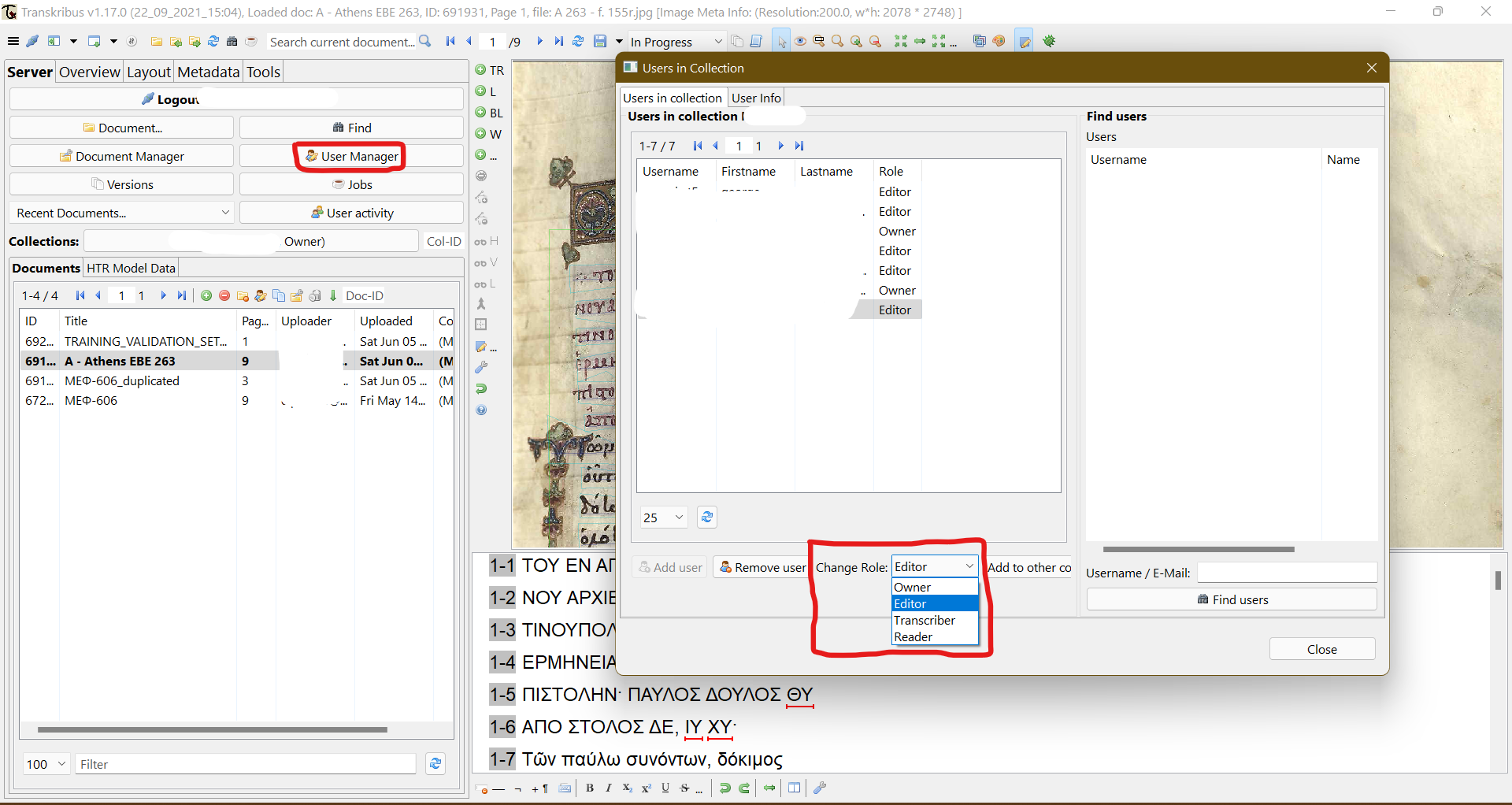This screenshot has width=1512, height=805.
Task: Go to first page in main toolbar
Action: (x=450, y=41)
